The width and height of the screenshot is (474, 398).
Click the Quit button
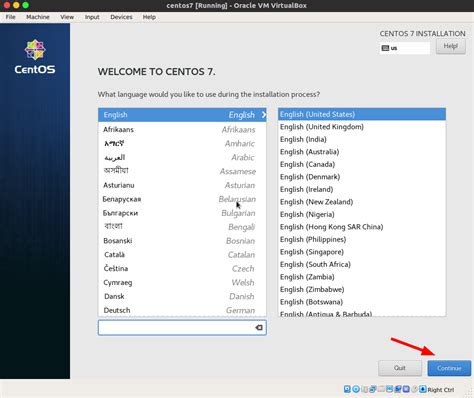click(400, 368)
